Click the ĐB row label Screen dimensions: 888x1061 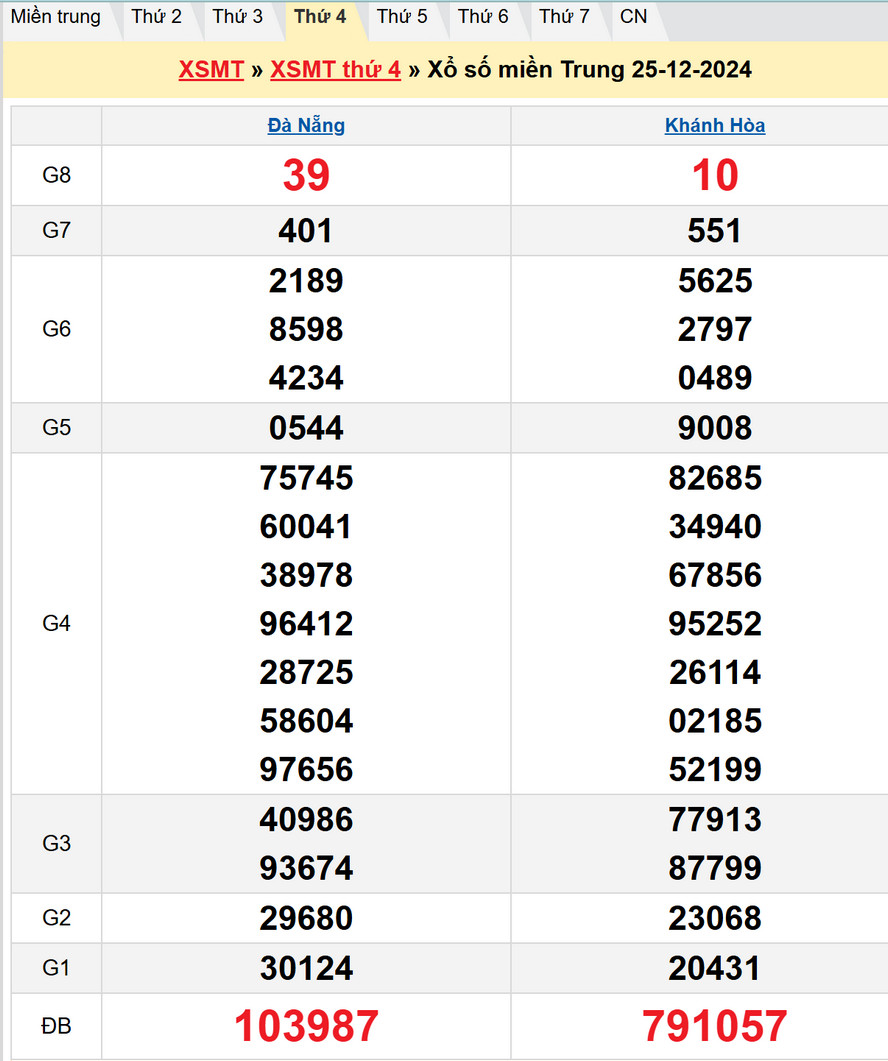[57, 1026]
